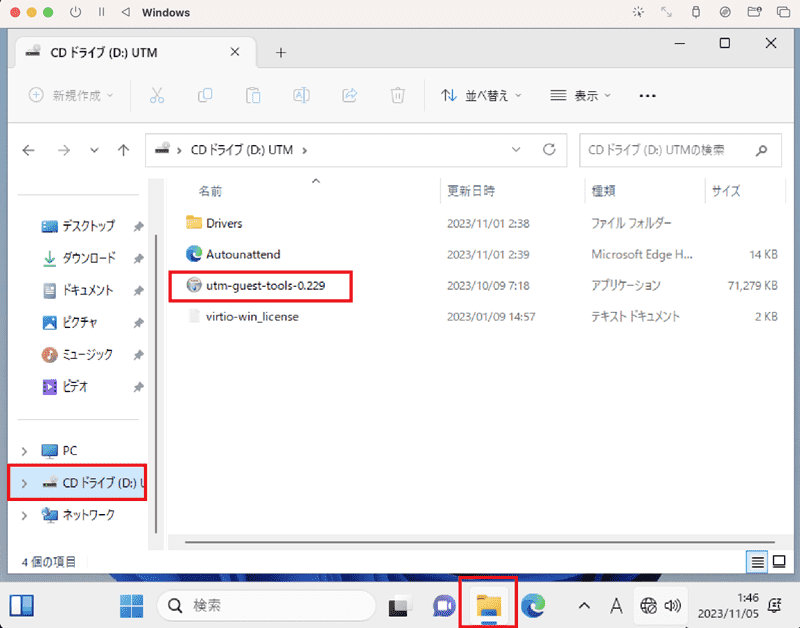Open the Widgets panel on the taskbar
This screenshot has height=628, width=800.
point(22,606)
